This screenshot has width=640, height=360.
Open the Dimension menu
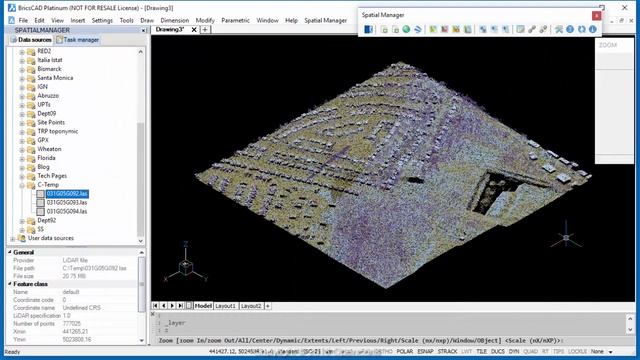175,20
